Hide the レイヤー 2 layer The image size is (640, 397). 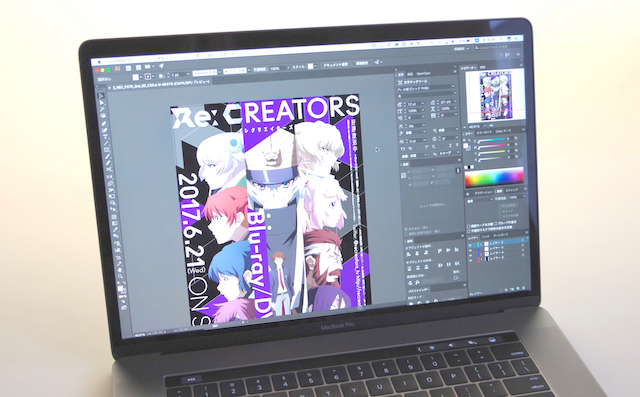472,259
